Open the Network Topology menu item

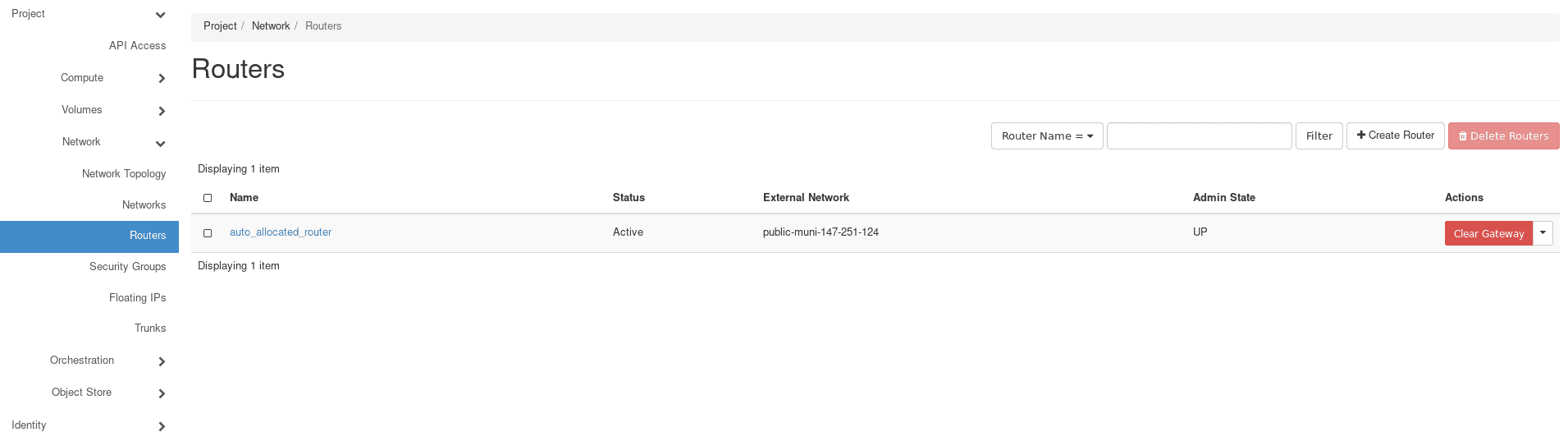click(124, 174)
